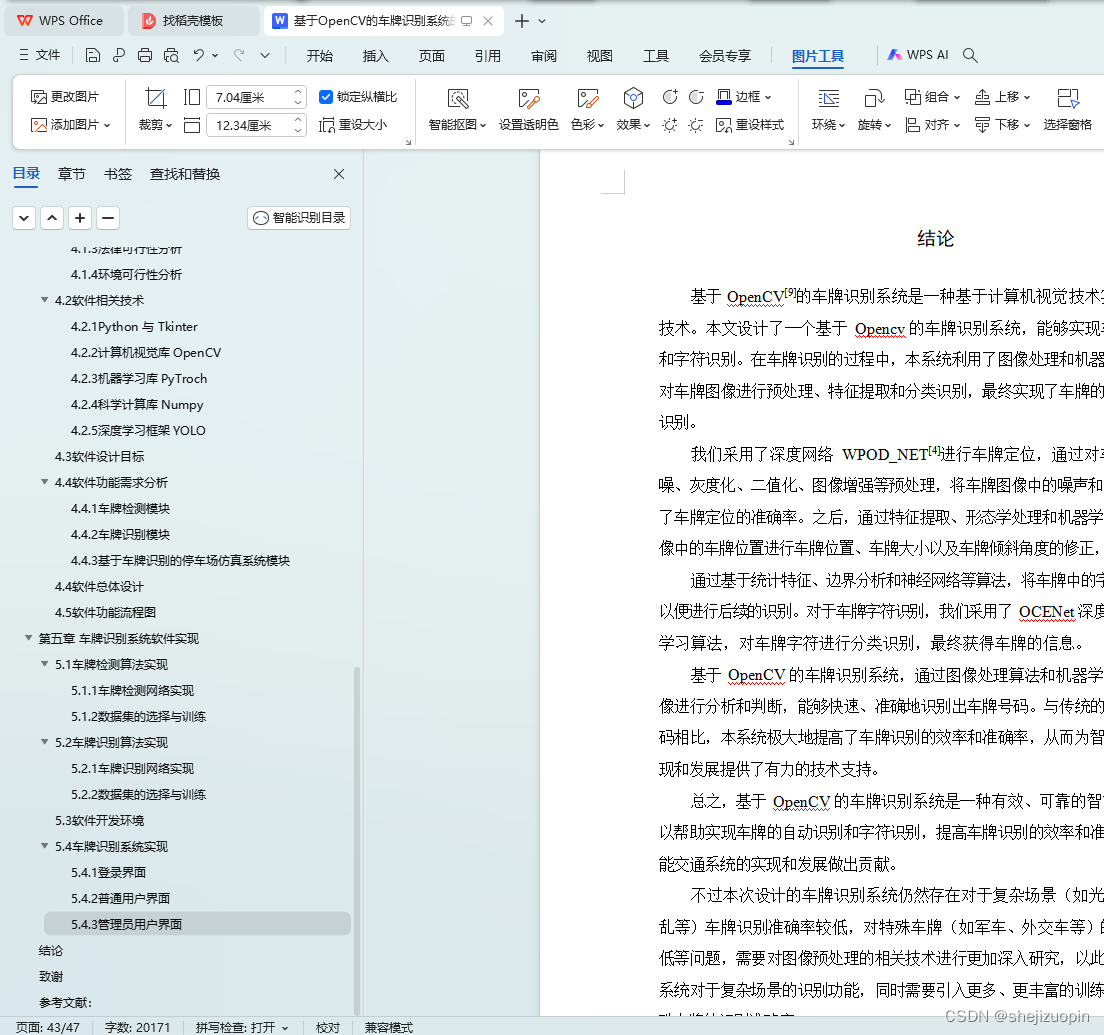Collapse the 5.1车牌检测算法实现 node
This screenshot has height=1035, width=1104.
[44, 664]
